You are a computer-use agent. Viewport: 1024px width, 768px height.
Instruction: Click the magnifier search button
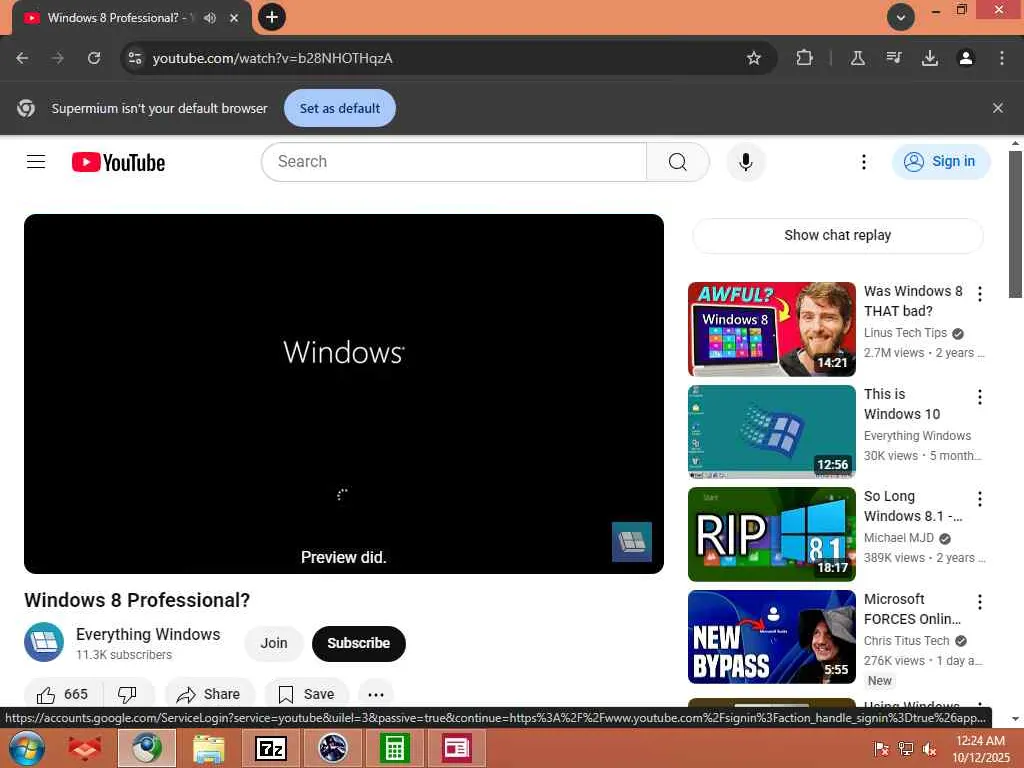678,161
